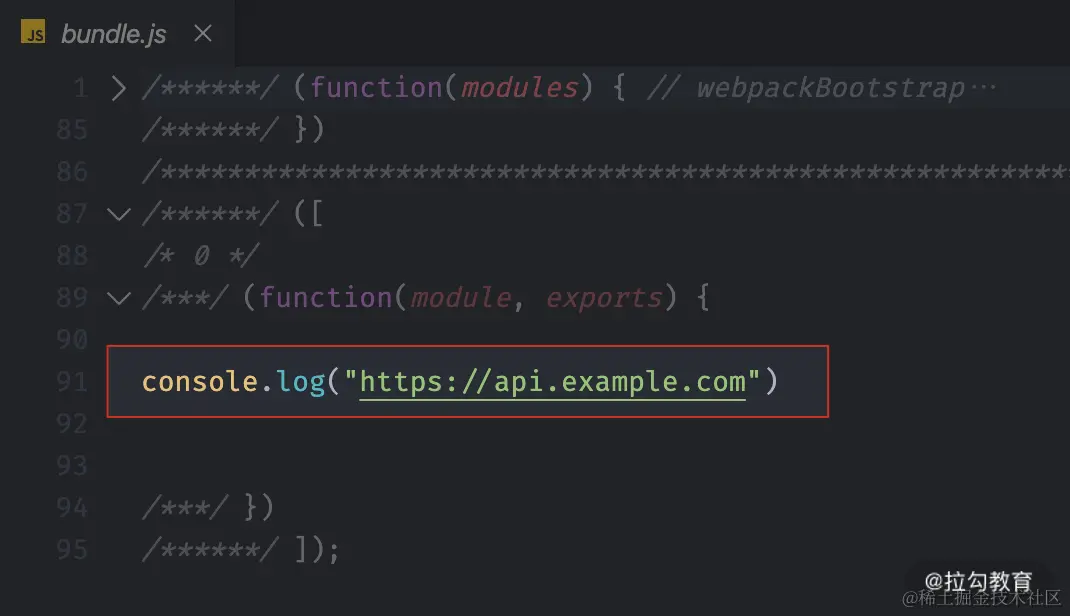Click the JS file icon on bundle.js tab
This screenshot has width=1070, height=616.
[33, 32]
